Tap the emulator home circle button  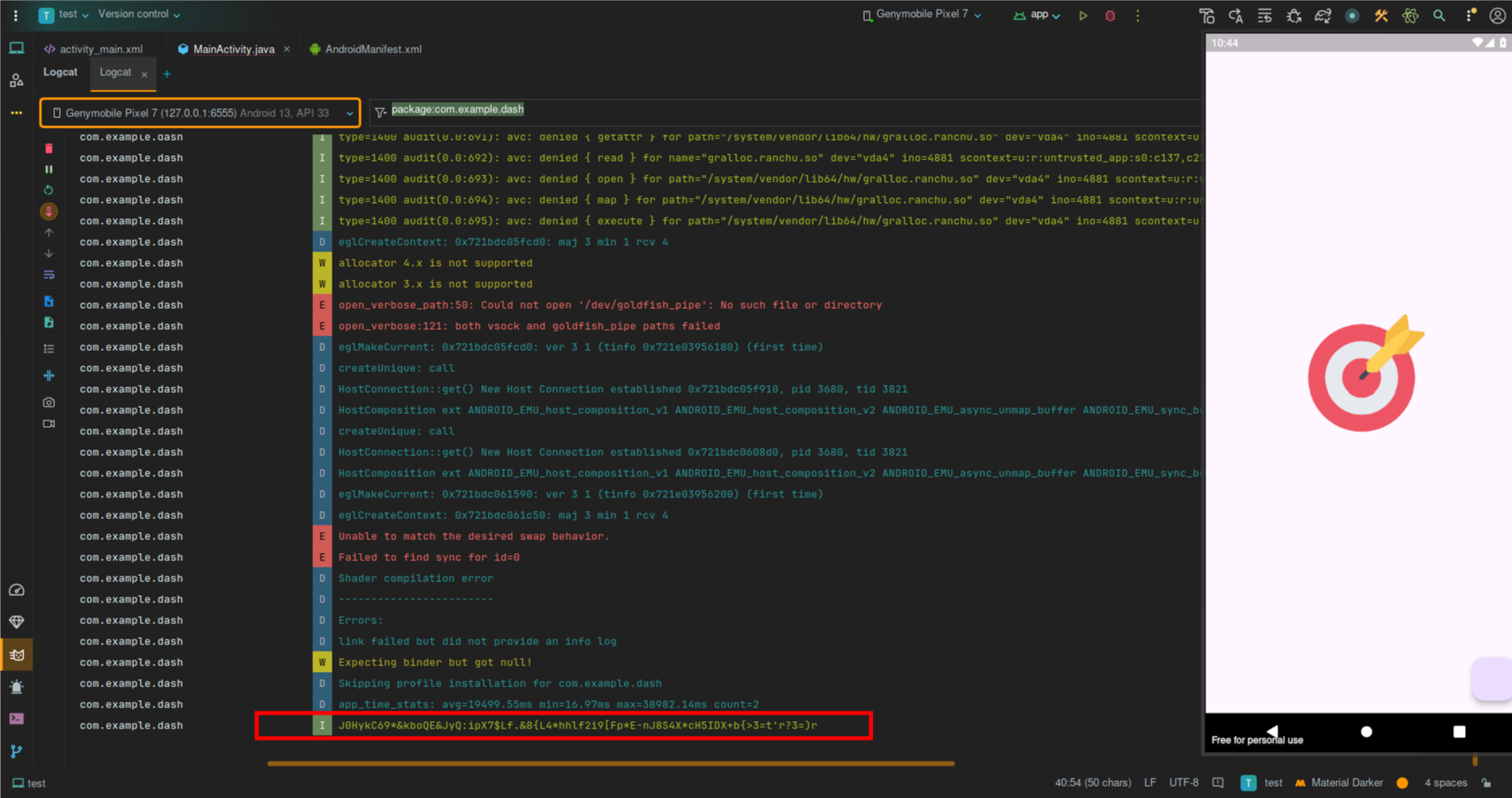pos(1366,732)
